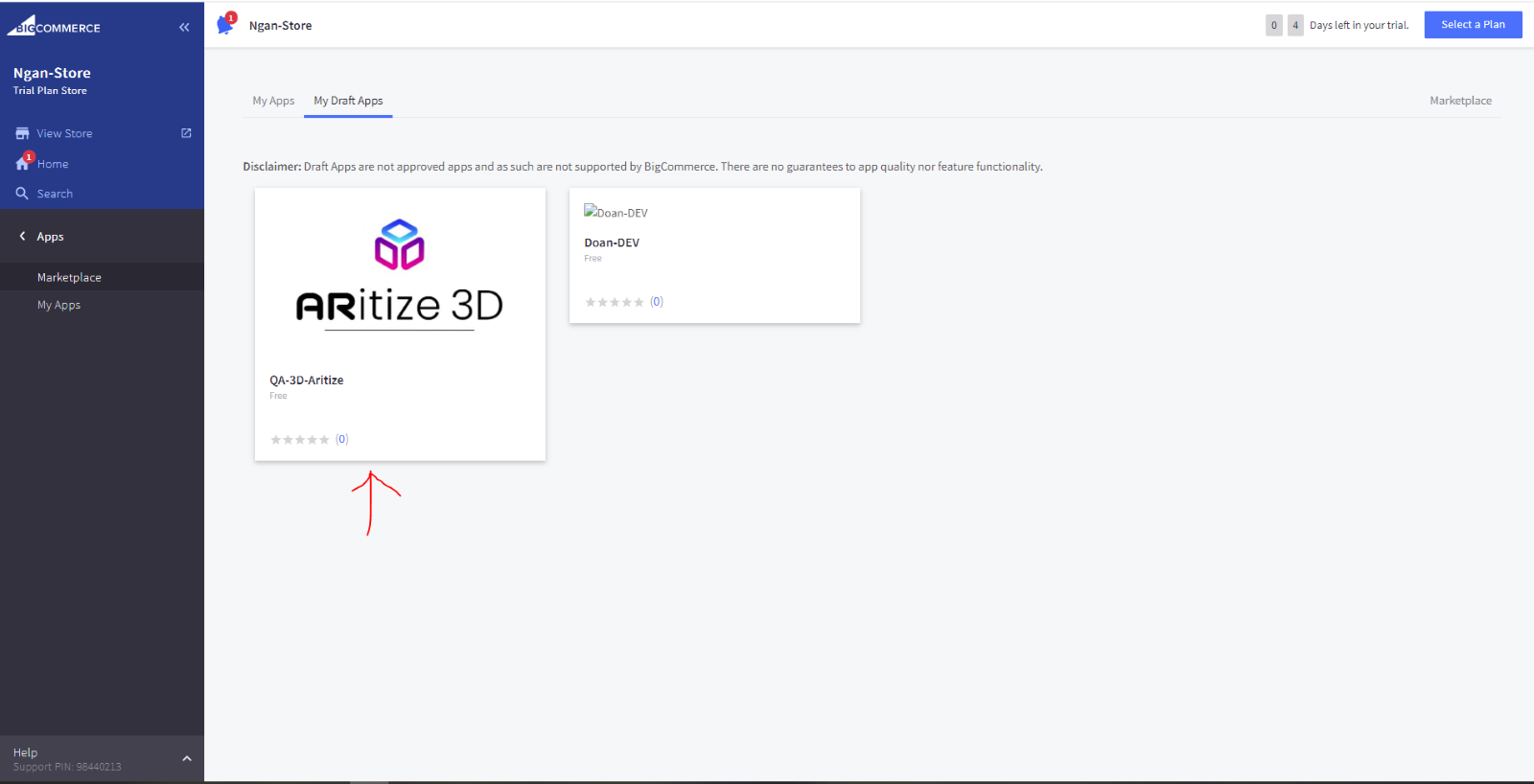The height and width of the screenshot is (784, 1534).
Task: Click the Home house icon
Action: pyautogui.click(x=22, y=164)
